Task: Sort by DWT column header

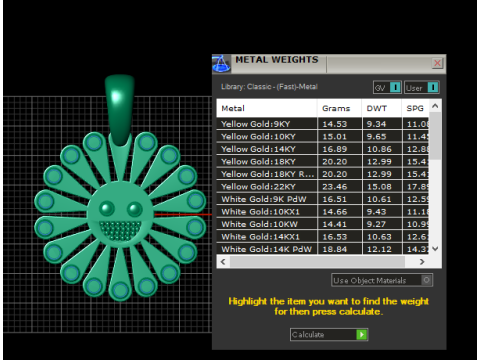Action: coord(382,108)
